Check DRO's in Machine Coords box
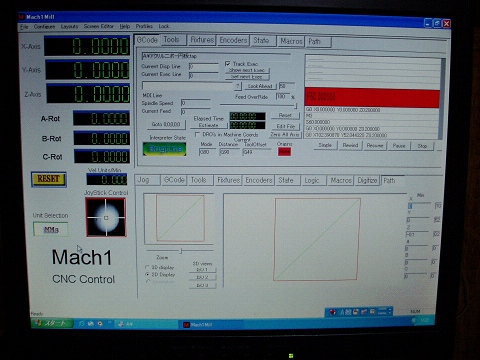 point(197,134)
